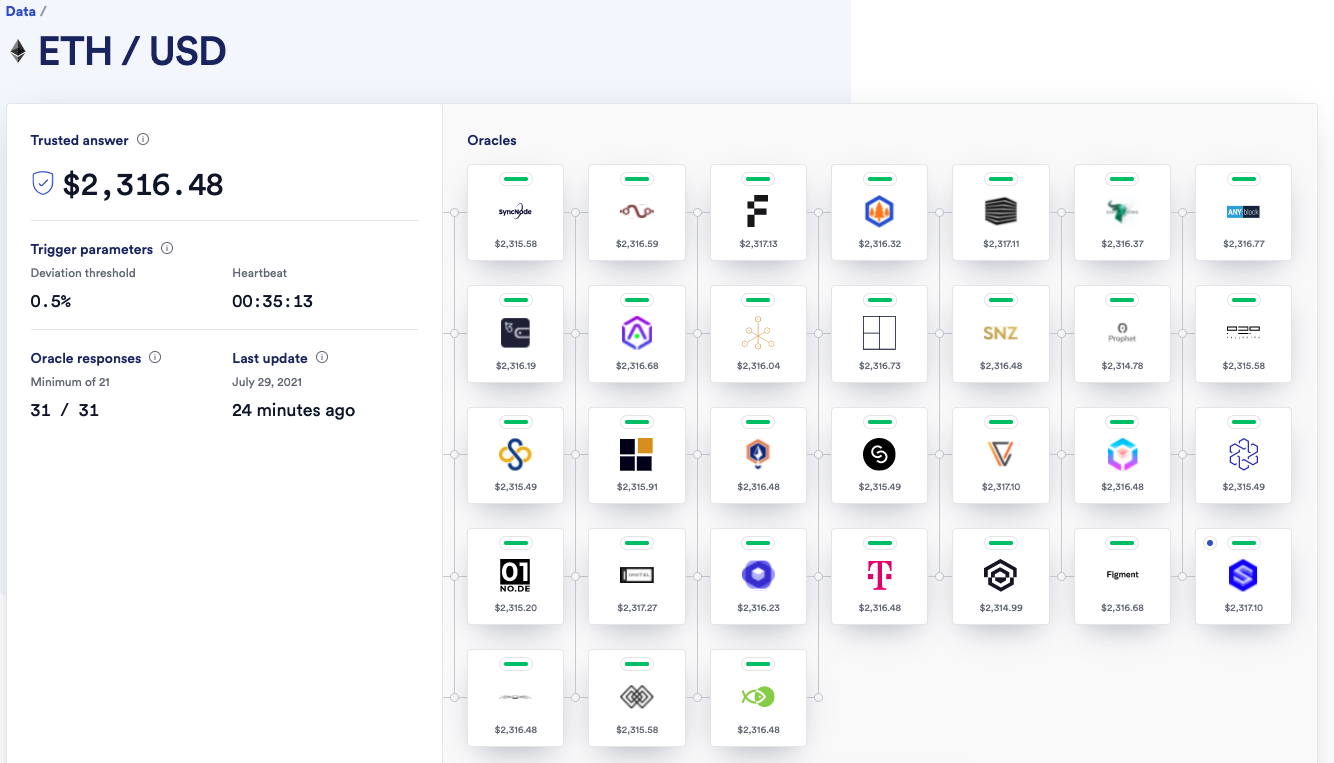Open the Prophet oracle card

[1123, 334]
